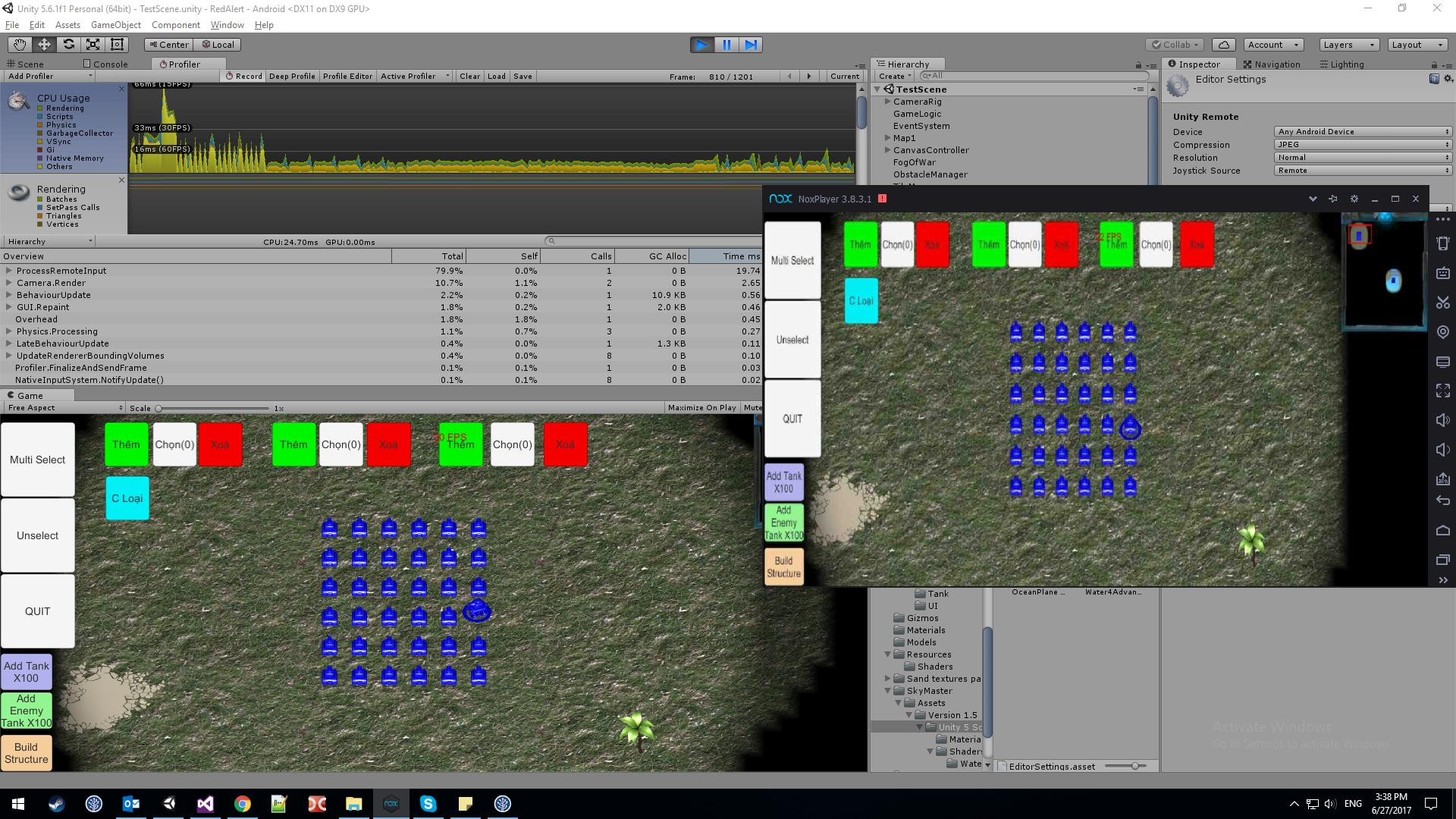The width and height of the screenshot is (1456, 819).
Task: Toggle Center pivot mode
Action: click(x=168, y=45)
